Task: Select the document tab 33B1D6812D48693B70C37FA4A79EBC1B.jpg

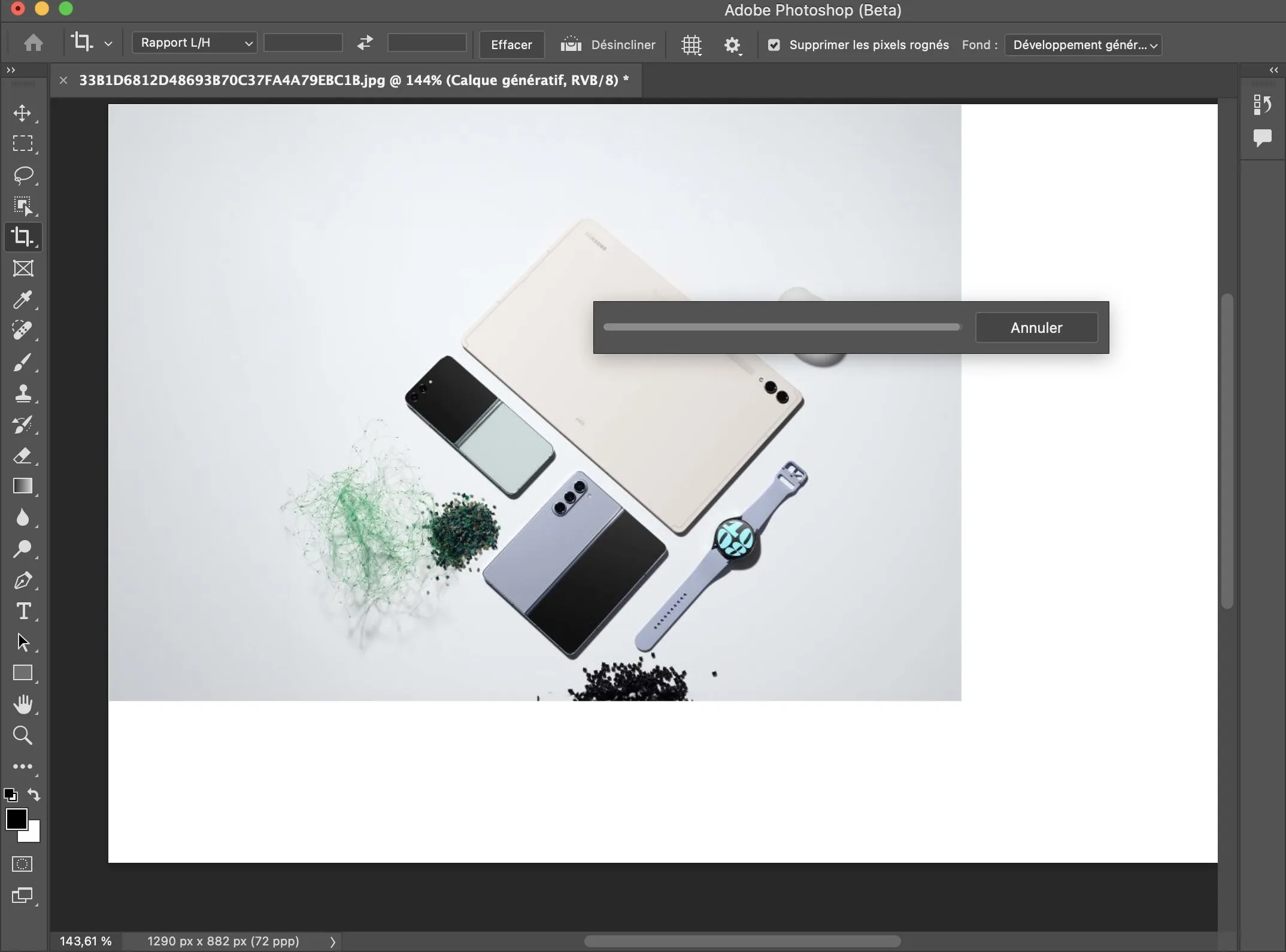Action: [353, 80]
